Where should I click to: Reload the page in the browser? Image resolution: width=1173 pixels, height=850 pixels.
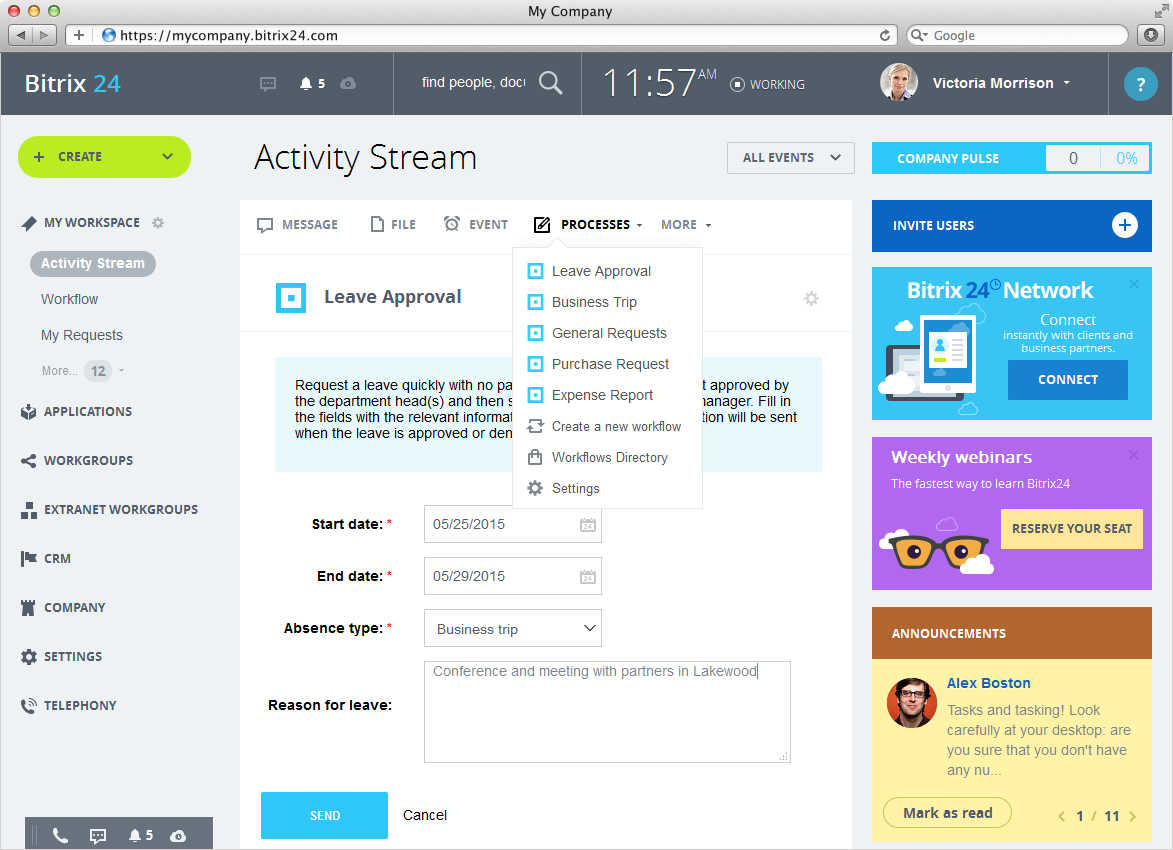pos(885,35)
